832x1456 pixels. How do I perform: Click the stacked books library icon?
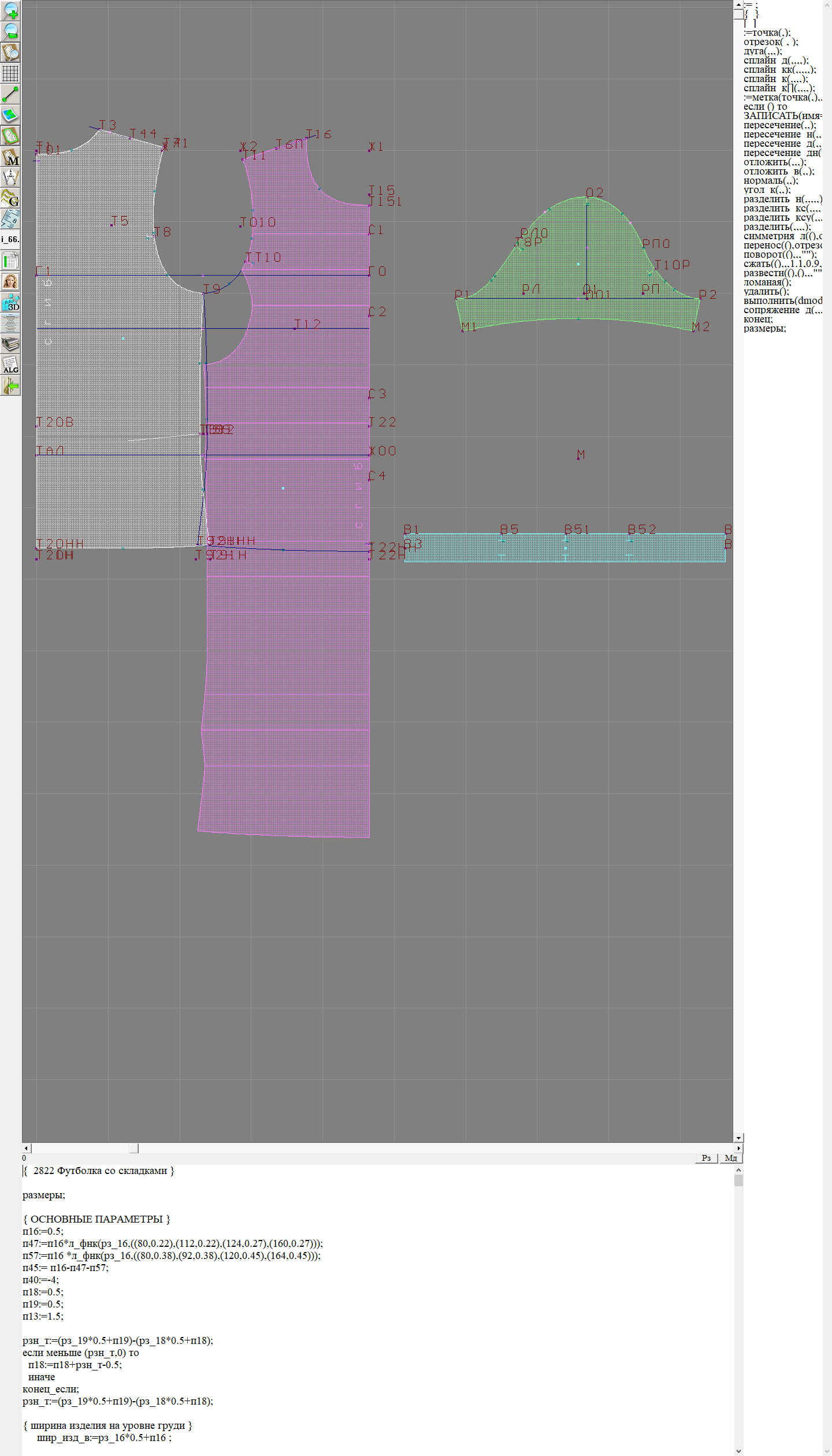(10, 344)
